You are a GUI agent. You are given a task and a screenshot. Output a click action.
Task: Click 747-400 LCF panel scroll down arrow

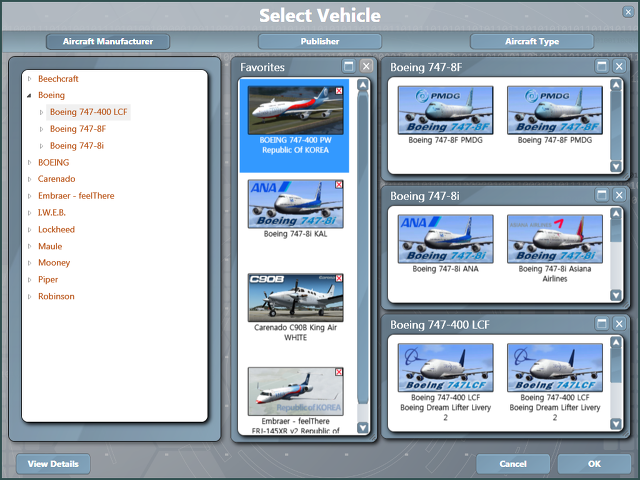point(616,424)
